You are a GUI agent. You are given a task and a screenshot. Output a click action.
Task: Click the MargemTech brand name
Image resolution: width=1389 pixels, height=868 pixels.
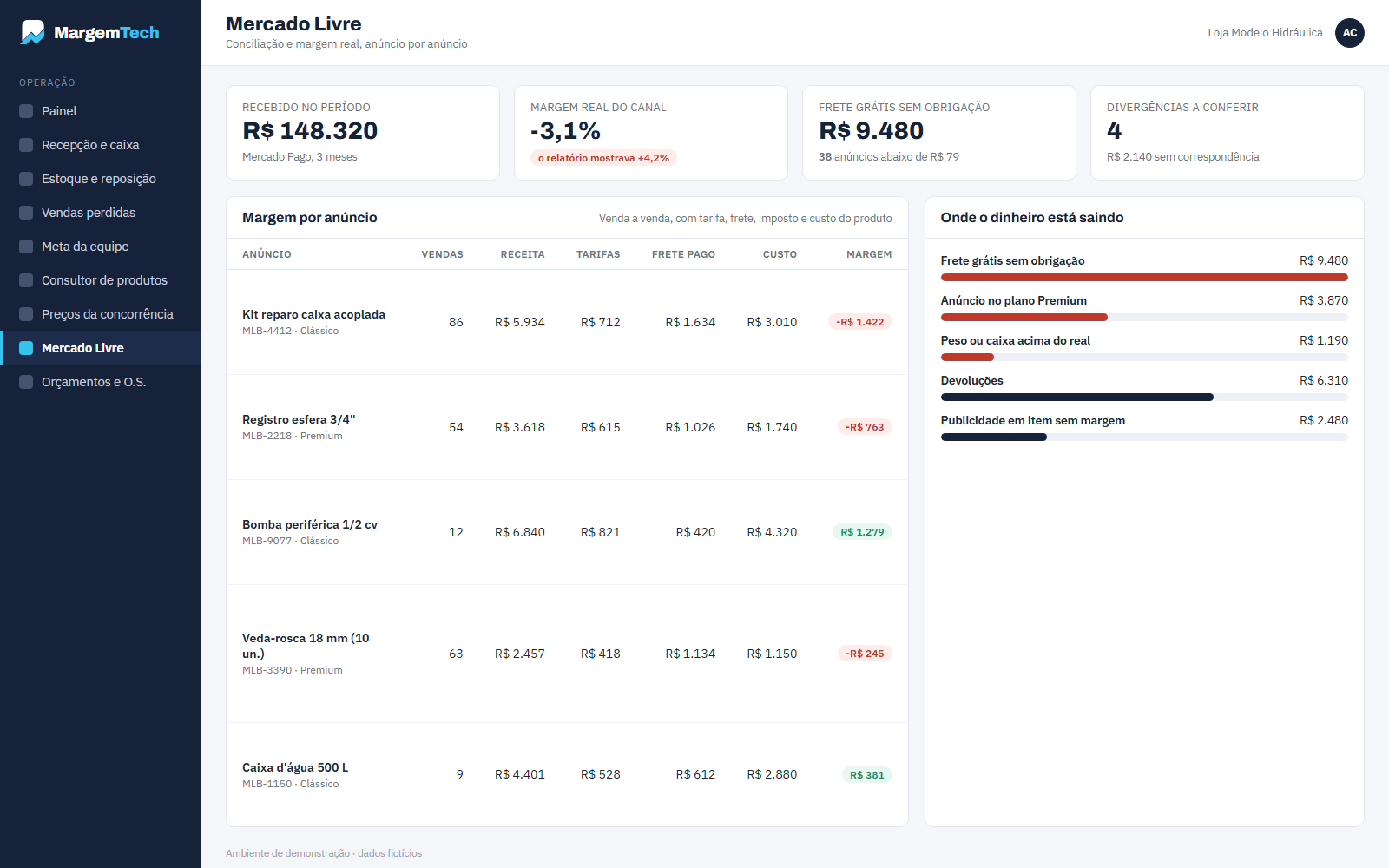pyautogui.click(x=107, y=33)
